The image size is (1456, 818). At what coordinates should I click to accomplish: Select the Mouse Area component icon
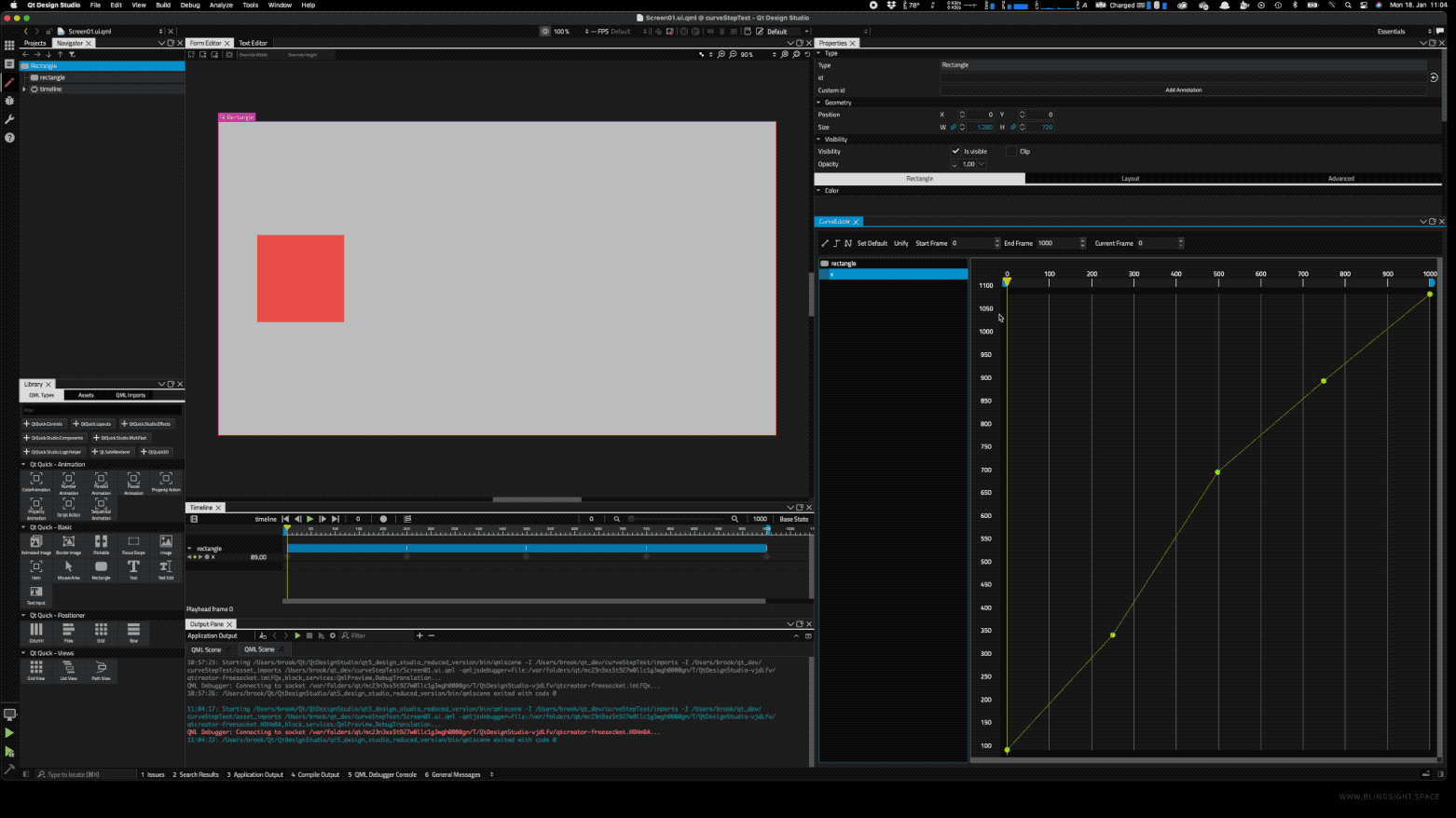[x=68, y=568]
